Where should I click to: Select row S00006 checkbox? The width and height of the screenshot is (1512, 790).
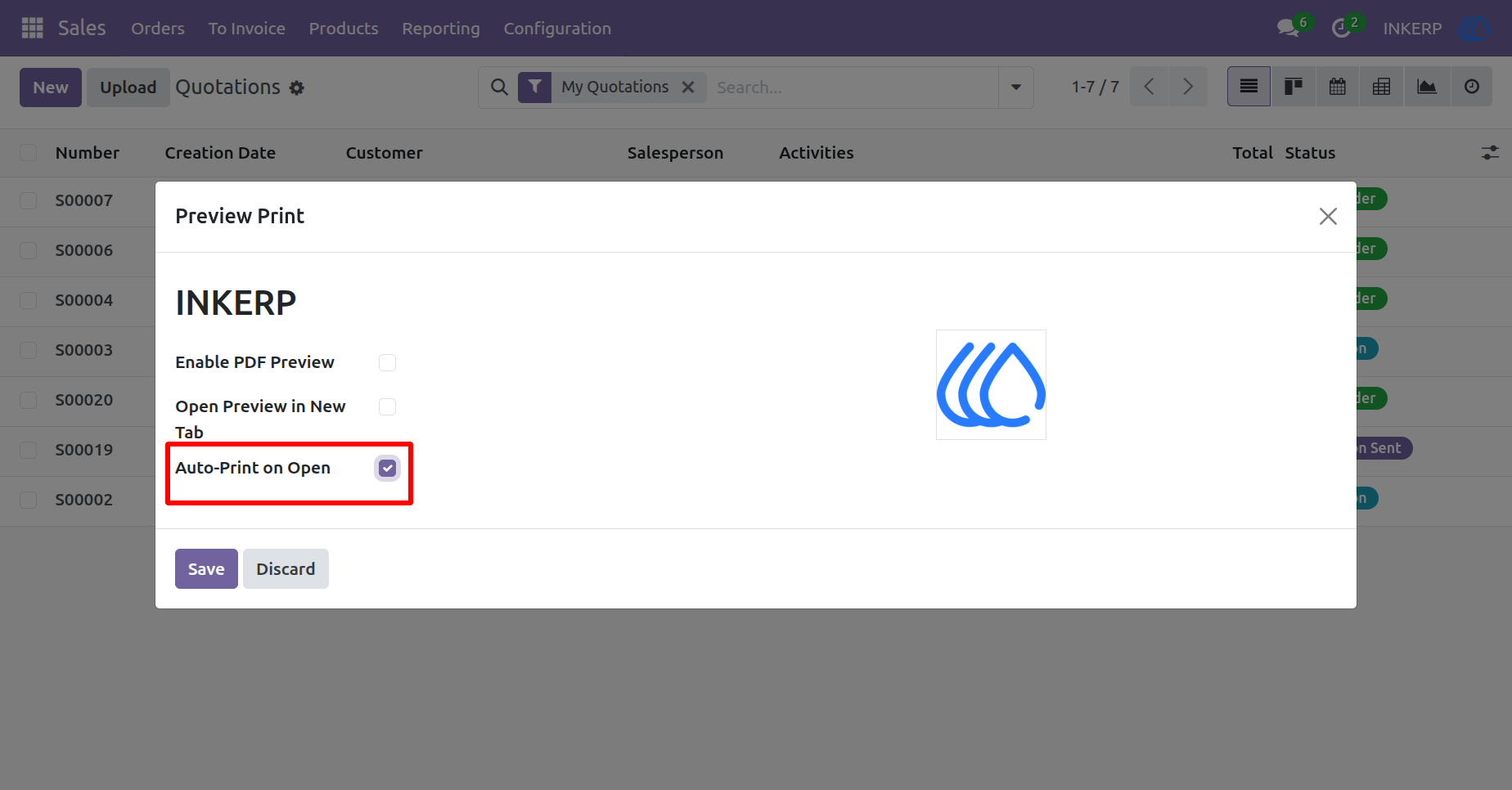(28, 250)
